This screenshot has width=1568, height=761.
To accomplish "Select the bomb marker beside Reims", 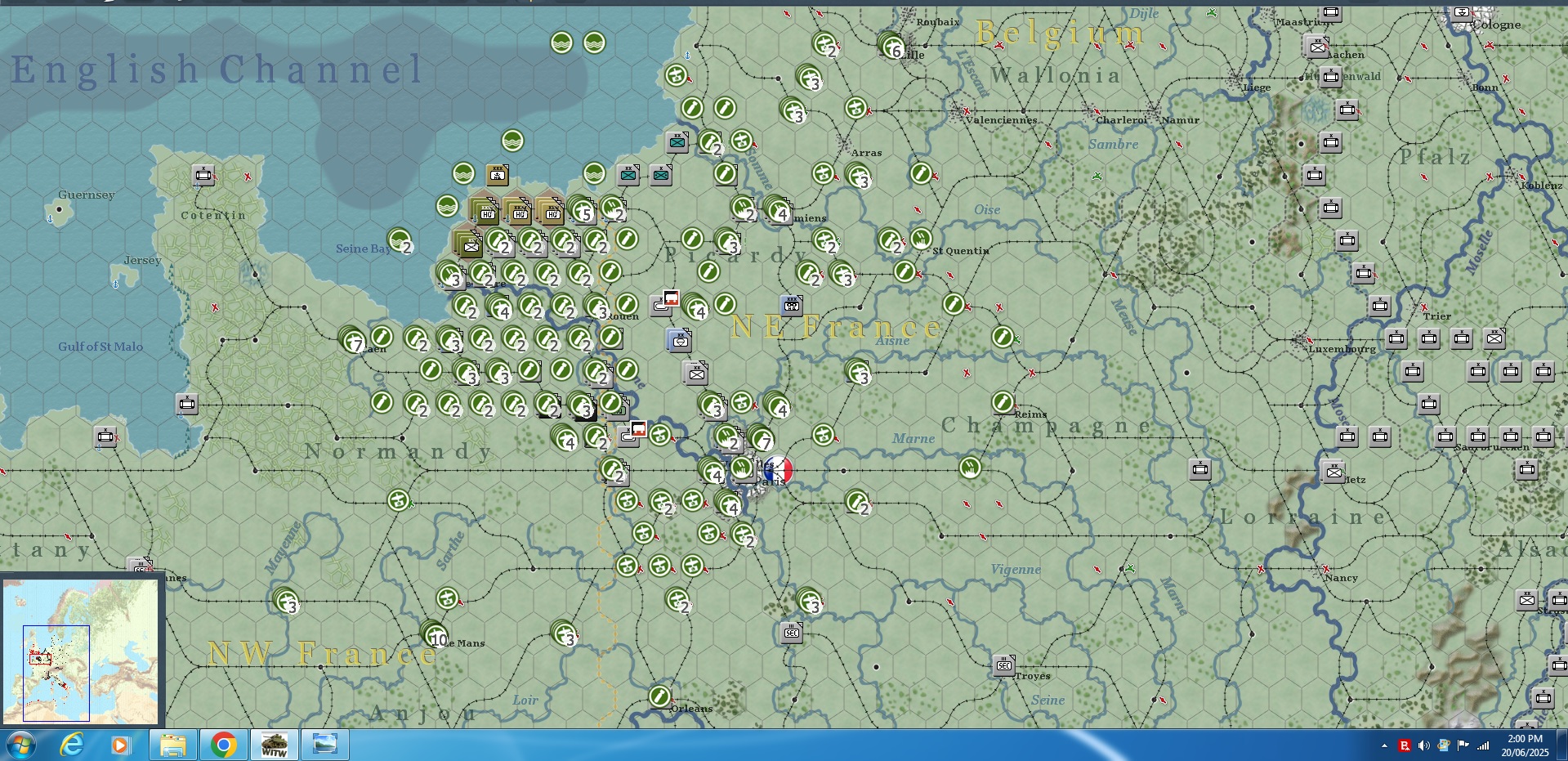I will coord(1003,402).
